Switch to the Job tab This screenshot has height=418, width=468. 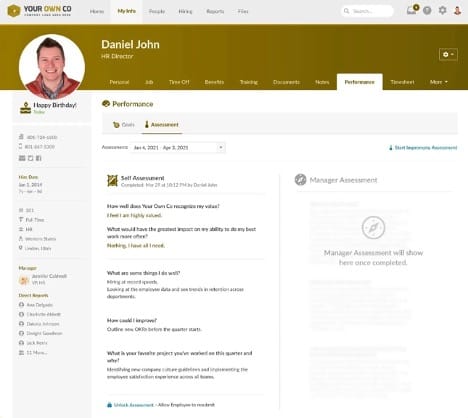(x=149, y=82)
